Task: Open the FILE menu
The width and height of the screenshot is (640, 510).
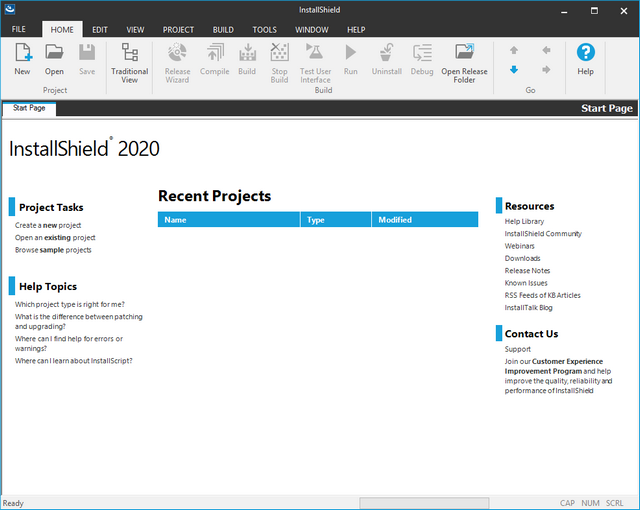Action: 19,30
